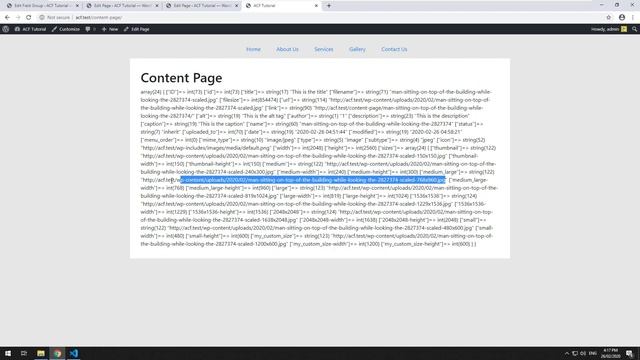Open Visual Studio Code from the taskbar

click(74, 353)
